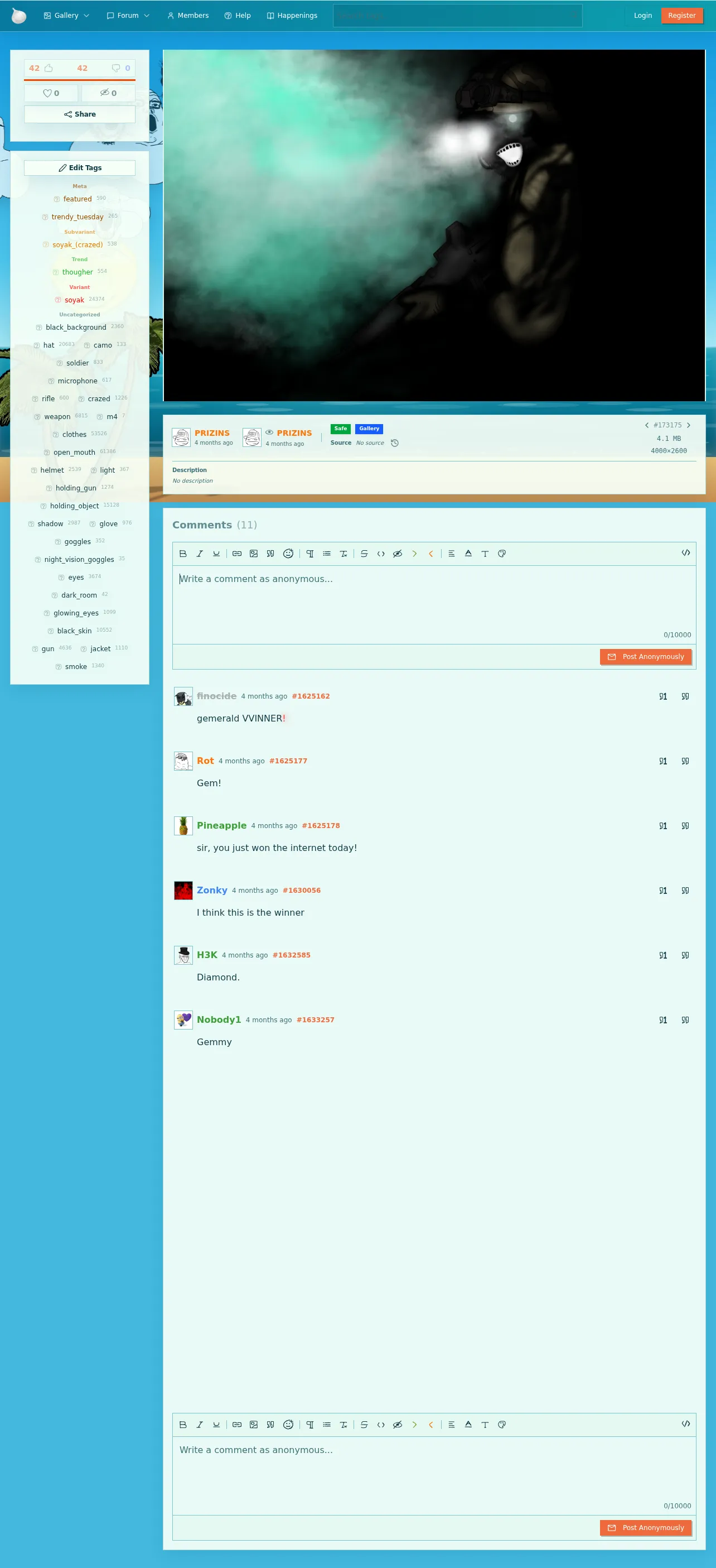Click the Share button
Viewport: 716px width, 1568px height.
pyautogui.click(x=80, y=114)
